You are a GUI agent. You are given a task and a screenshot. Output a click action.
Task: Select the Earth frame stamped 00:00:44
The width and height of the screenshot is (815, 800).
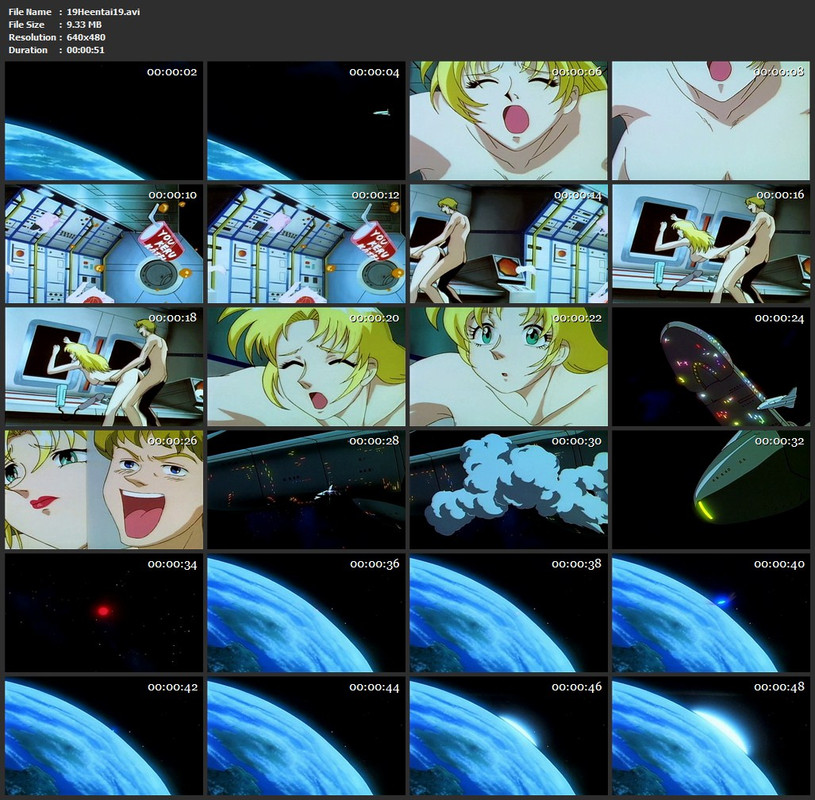(306, 736)
